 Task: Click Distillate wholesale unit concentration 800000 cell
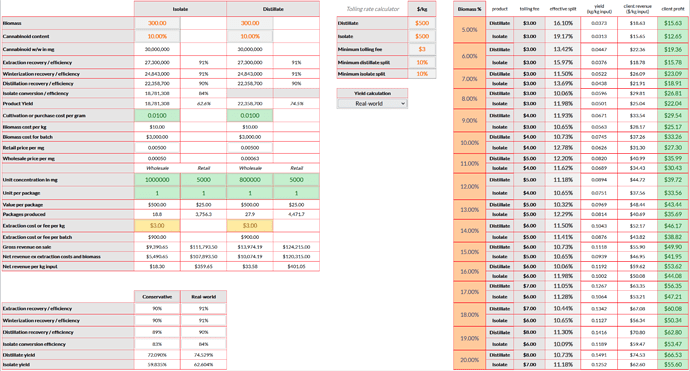click(250, 180)
